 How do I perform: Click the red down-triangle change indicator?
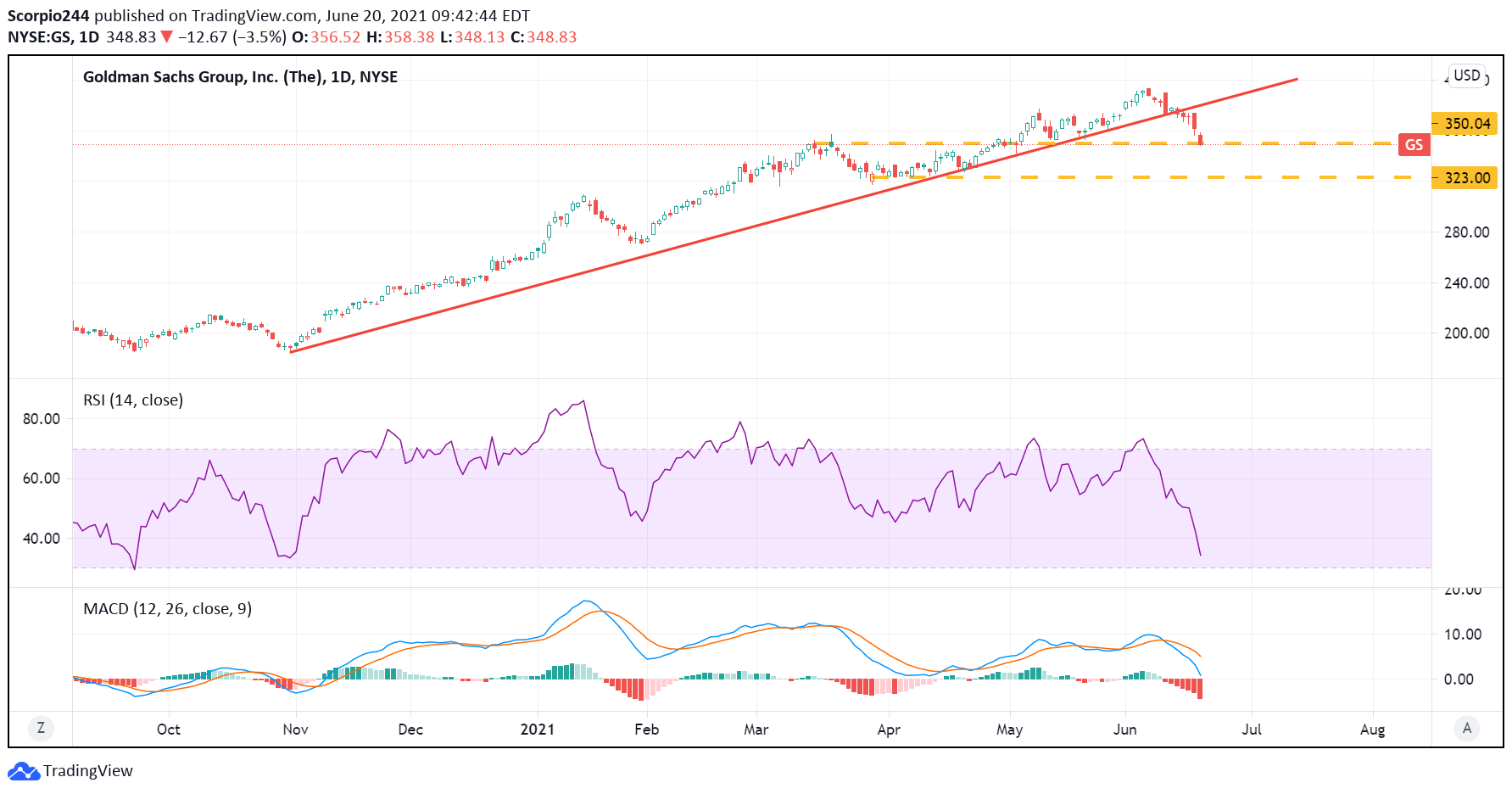point(166,37)
